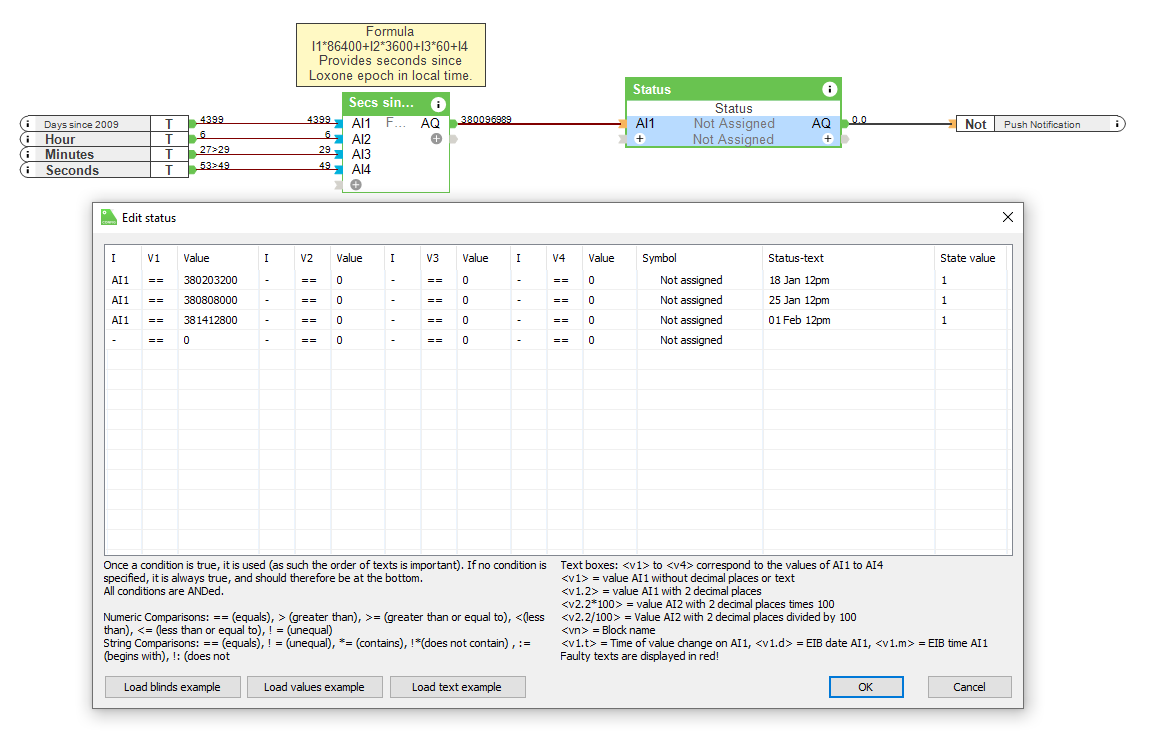Click info icon on Secs since formula block
This screenshot has height=738, width=1161.
point(437,104)
